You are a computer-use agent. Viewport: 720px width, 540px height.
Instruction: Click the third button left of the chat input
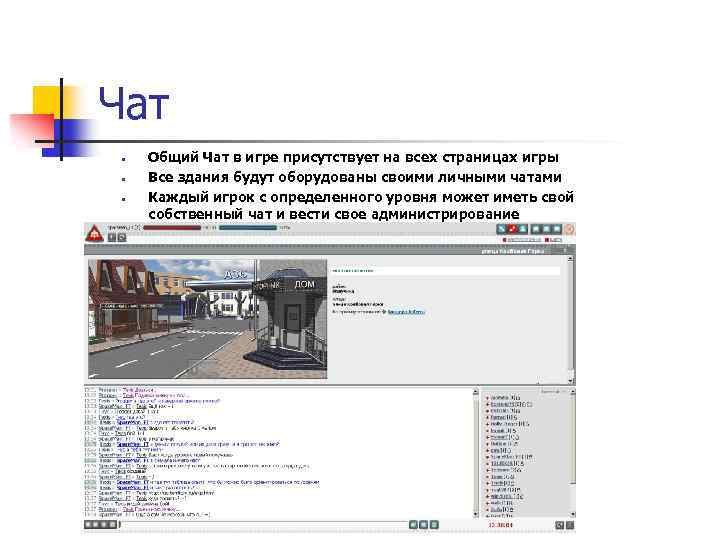[x=104, y=524]
